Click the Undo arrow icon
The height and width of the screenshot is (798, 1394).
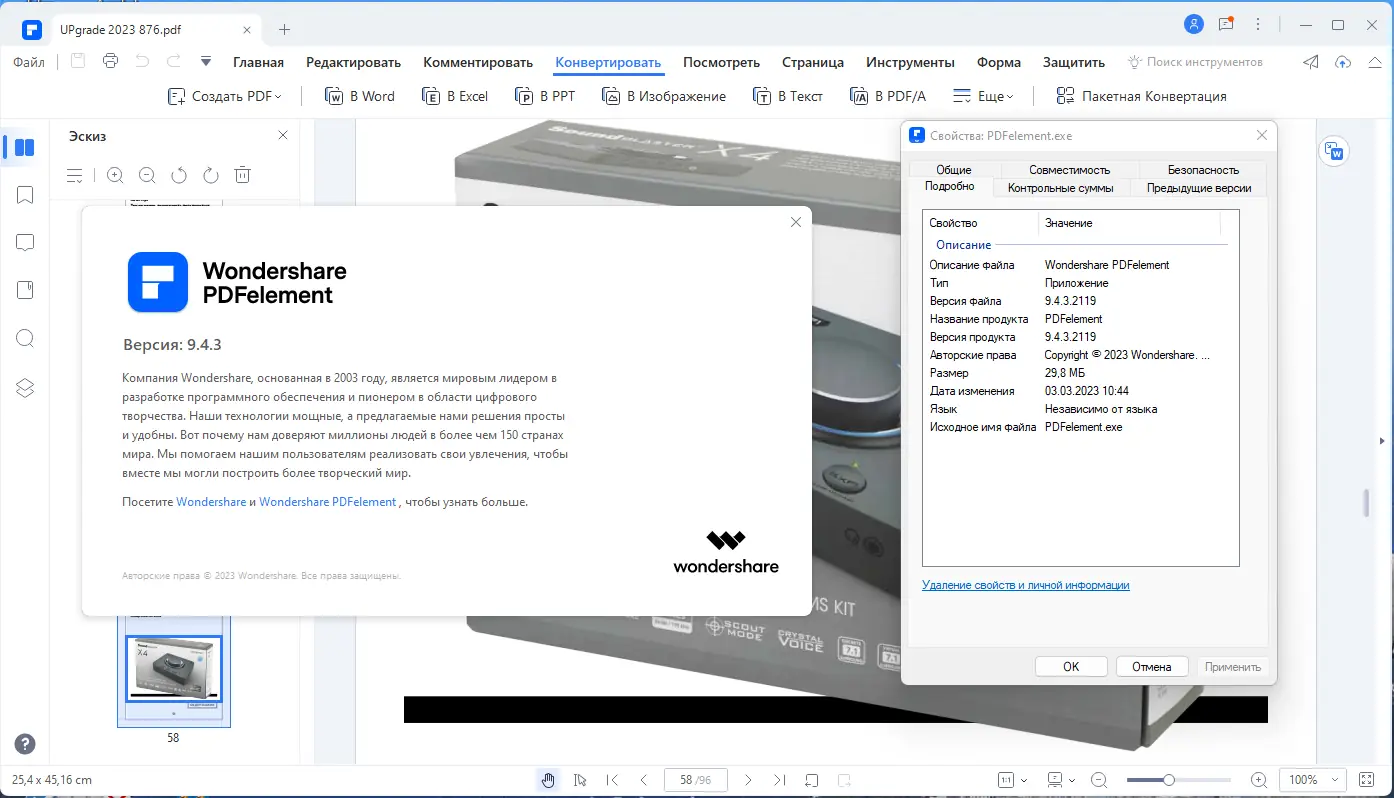click(x=142, y=62)
